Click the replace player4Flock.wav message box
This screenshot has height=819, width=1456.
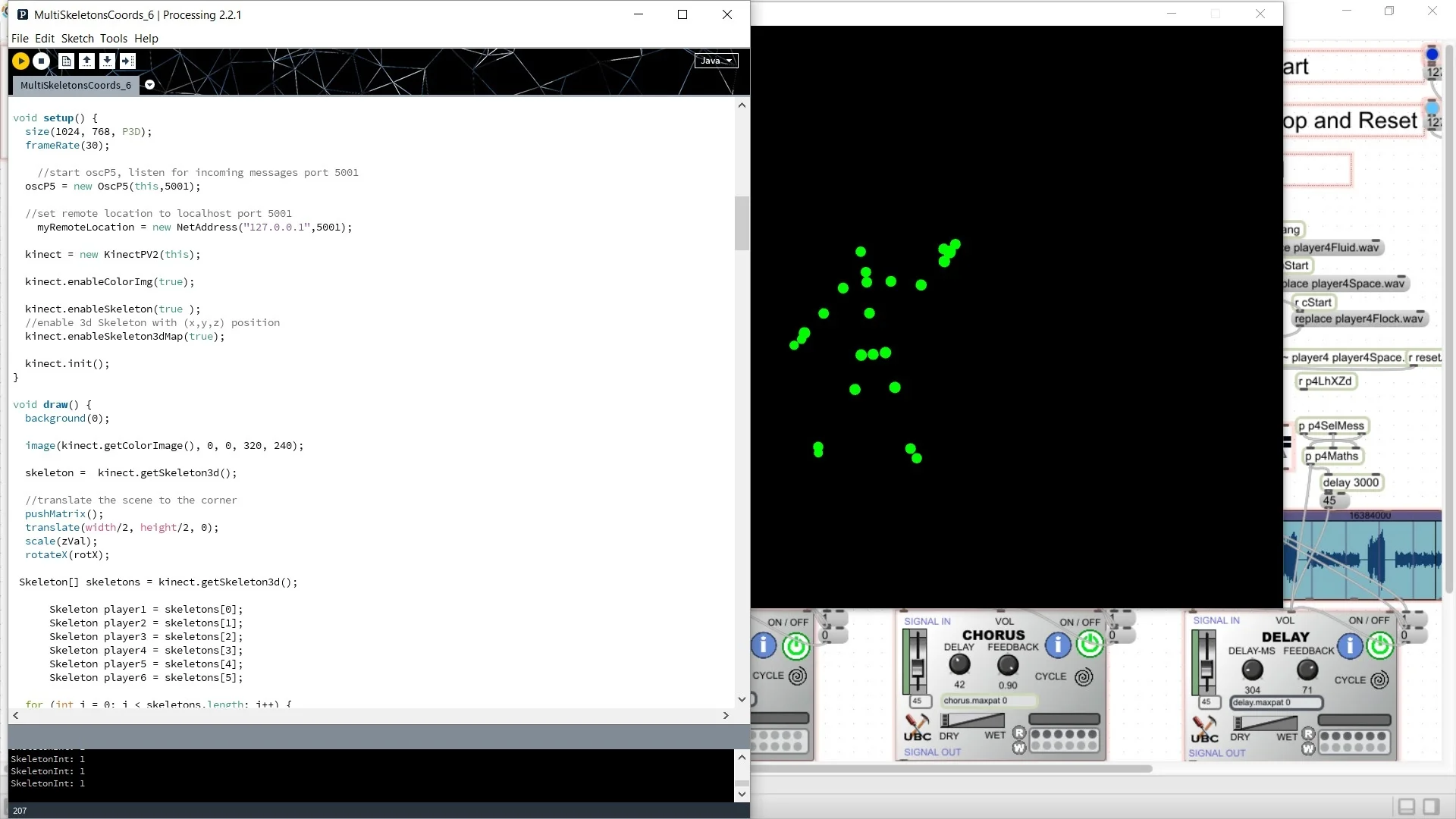click(x=1360, y=318)
